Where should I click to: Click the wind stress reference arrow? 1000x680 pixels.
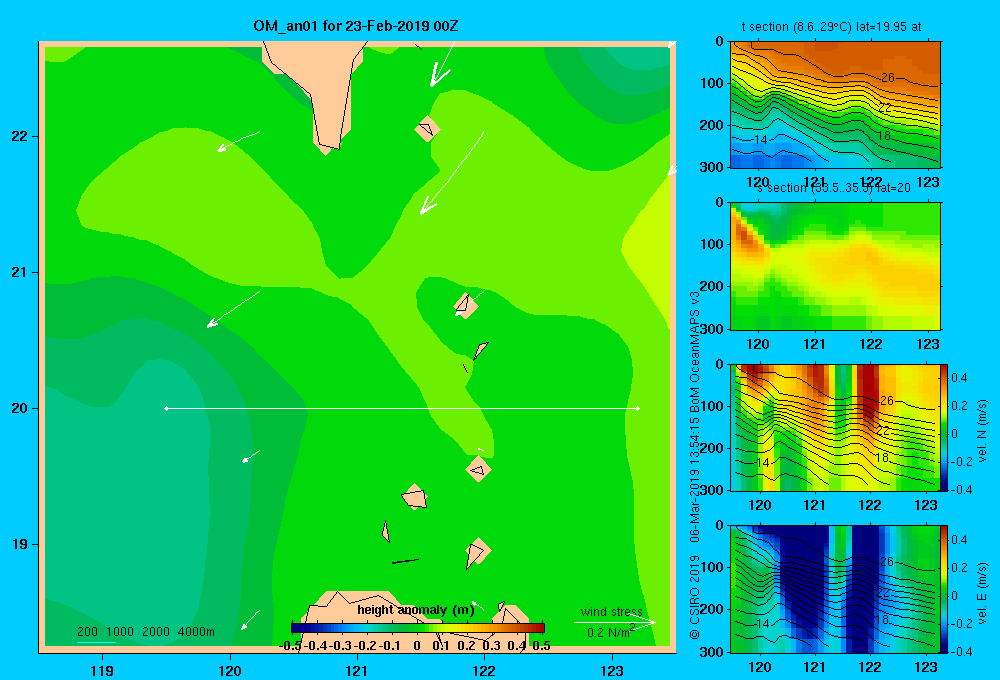(x=615, y=622)
